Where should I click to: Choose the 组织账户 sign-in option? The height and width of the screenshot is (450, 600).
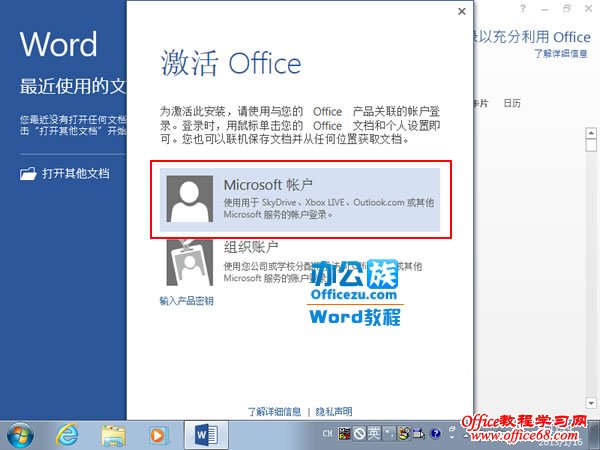click(x=300, y=262)
